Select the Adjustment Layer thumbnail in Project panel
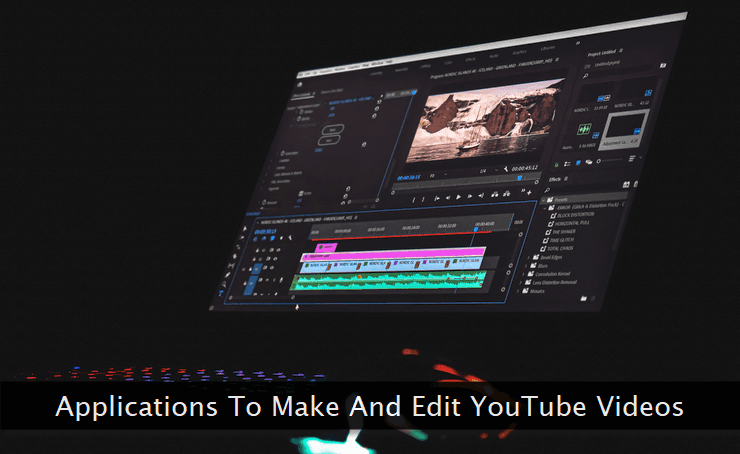The height and width of the screenshot is (454, 740). 624,129
